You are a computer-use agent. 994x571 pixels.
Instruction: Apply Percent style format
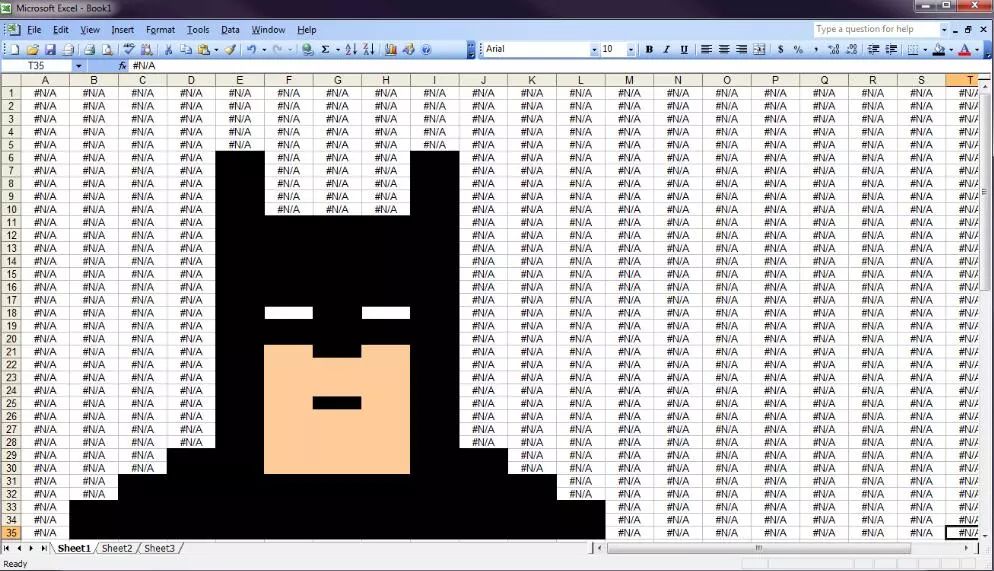point(798,49)
